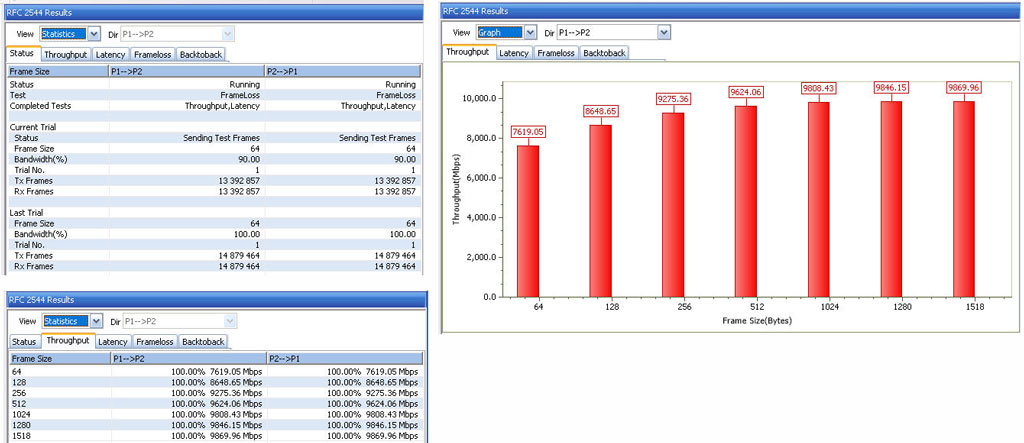This screenshot has height=443, width=1024.
Task: Click the P2-->P1 column header in throughput table
Action: (x=343, y=357)
